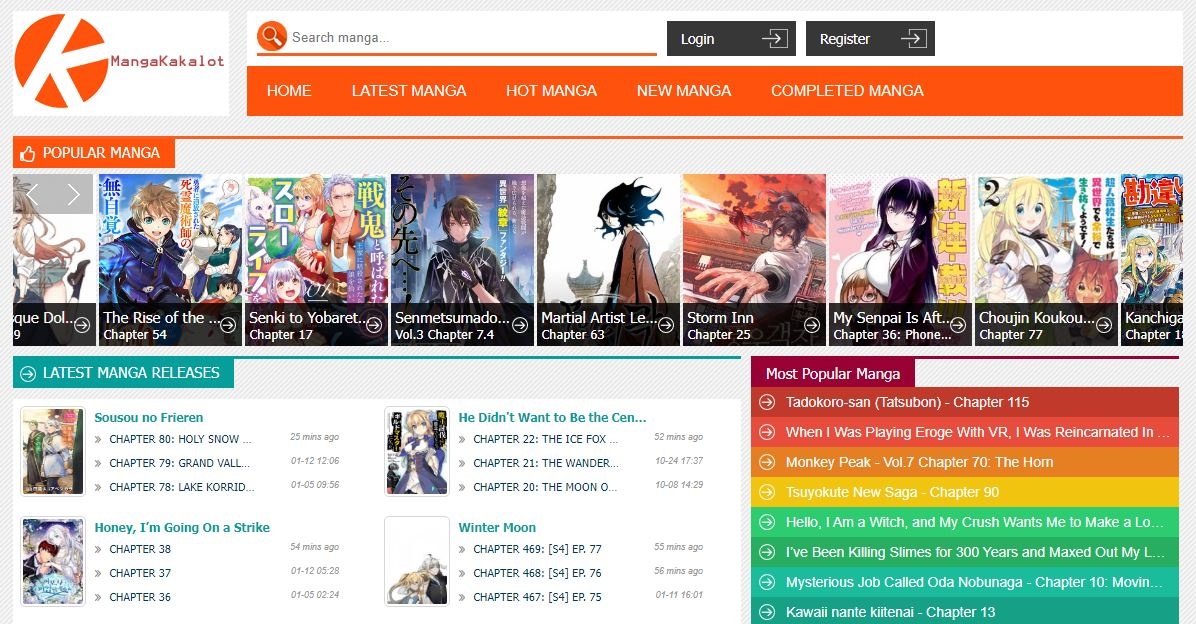Click arrow icon beside Hello, I Am a Witch
Screen dimensions: 1196x624
[767, 523]
